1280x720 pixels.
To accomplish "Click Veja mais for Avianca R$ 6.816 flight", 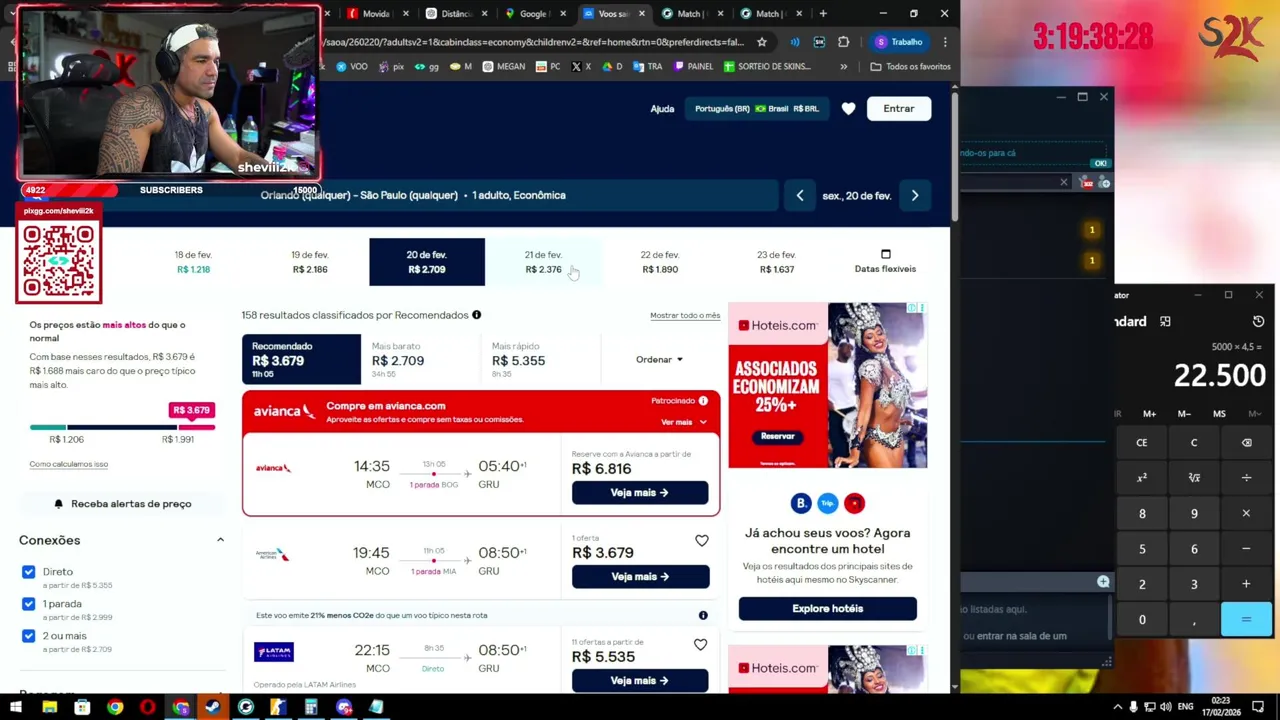I will click(x=640, y=493).
